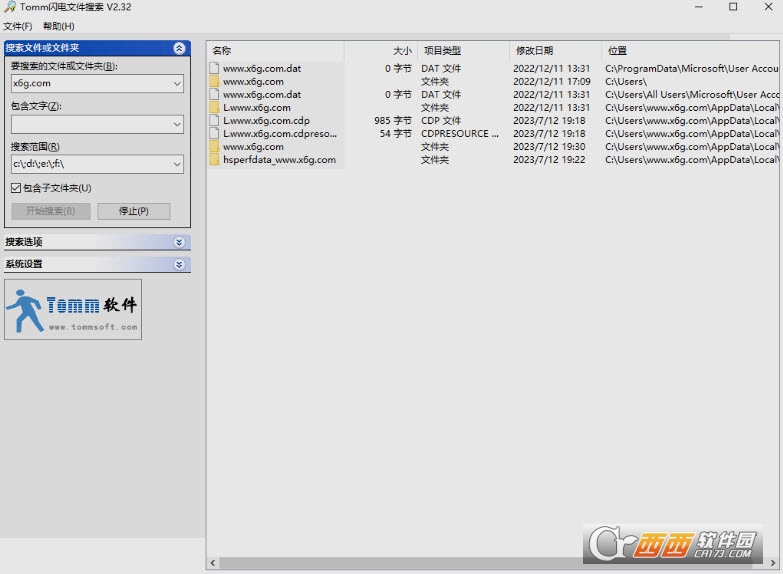Viewport: 783px width, 574px height.
Task: Sort by 项目类型 column header
Action: 463,50
